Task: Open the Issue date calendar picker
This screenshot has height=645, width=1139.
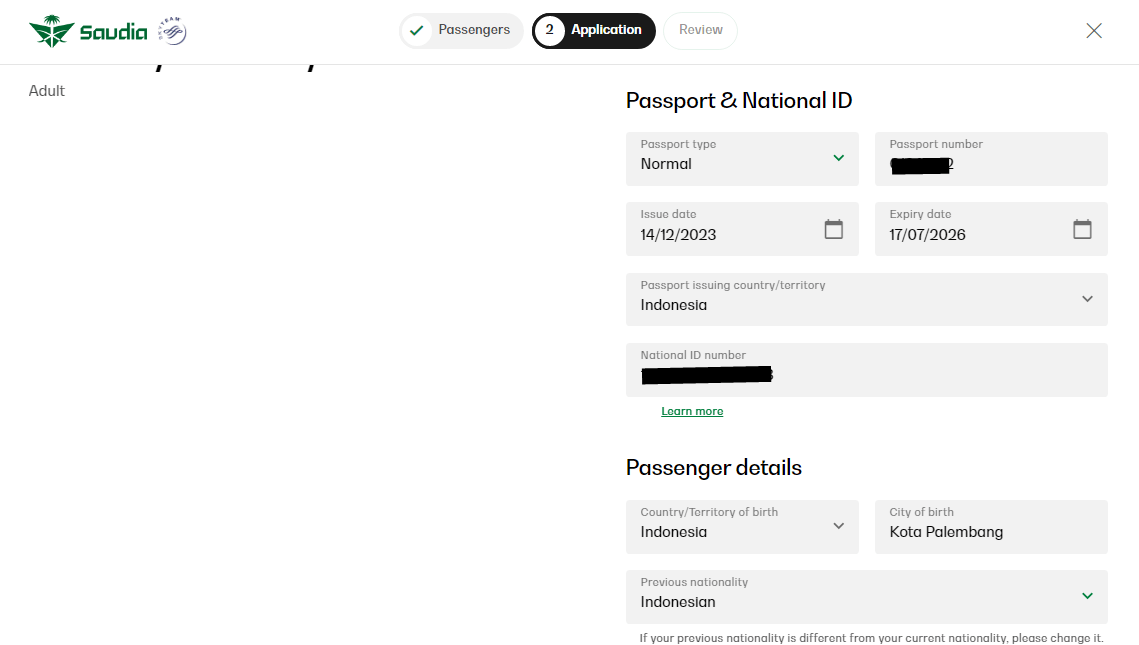Action: pyautogui.click(x=833, y=229)
